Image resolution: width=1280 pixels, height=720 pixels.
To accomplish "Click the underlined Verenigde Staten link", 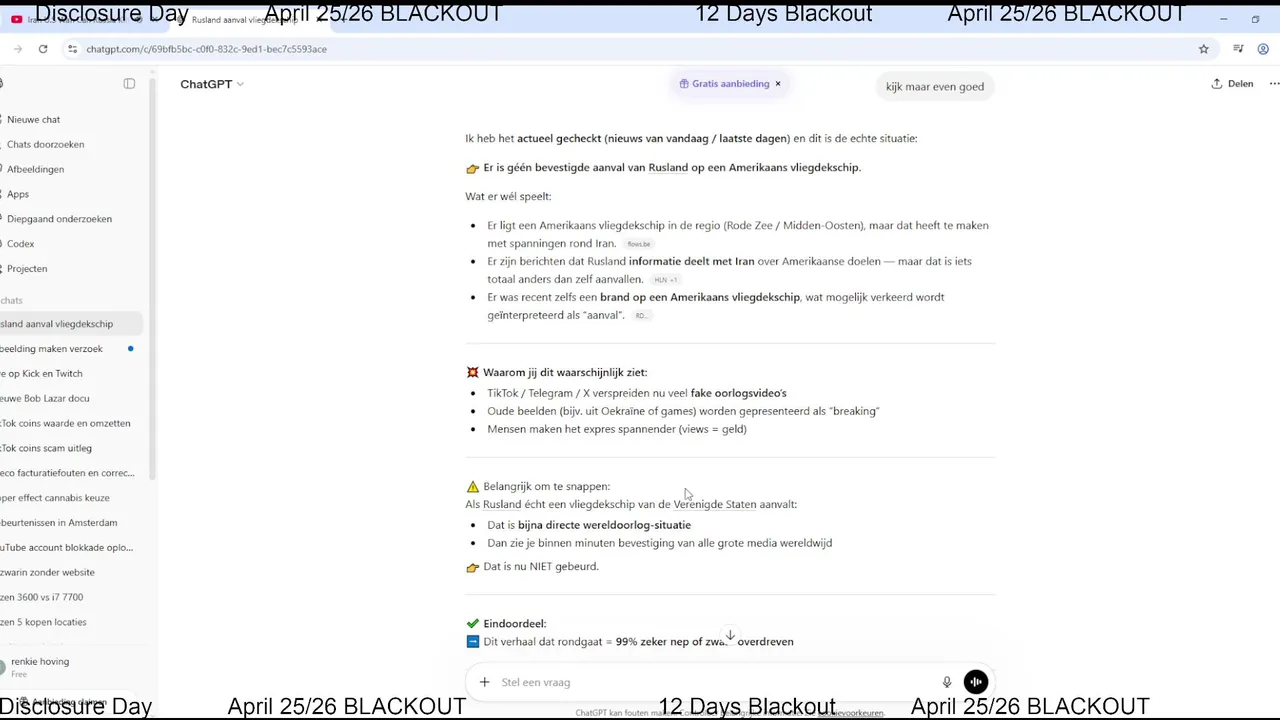I will [x=715, y=505].
